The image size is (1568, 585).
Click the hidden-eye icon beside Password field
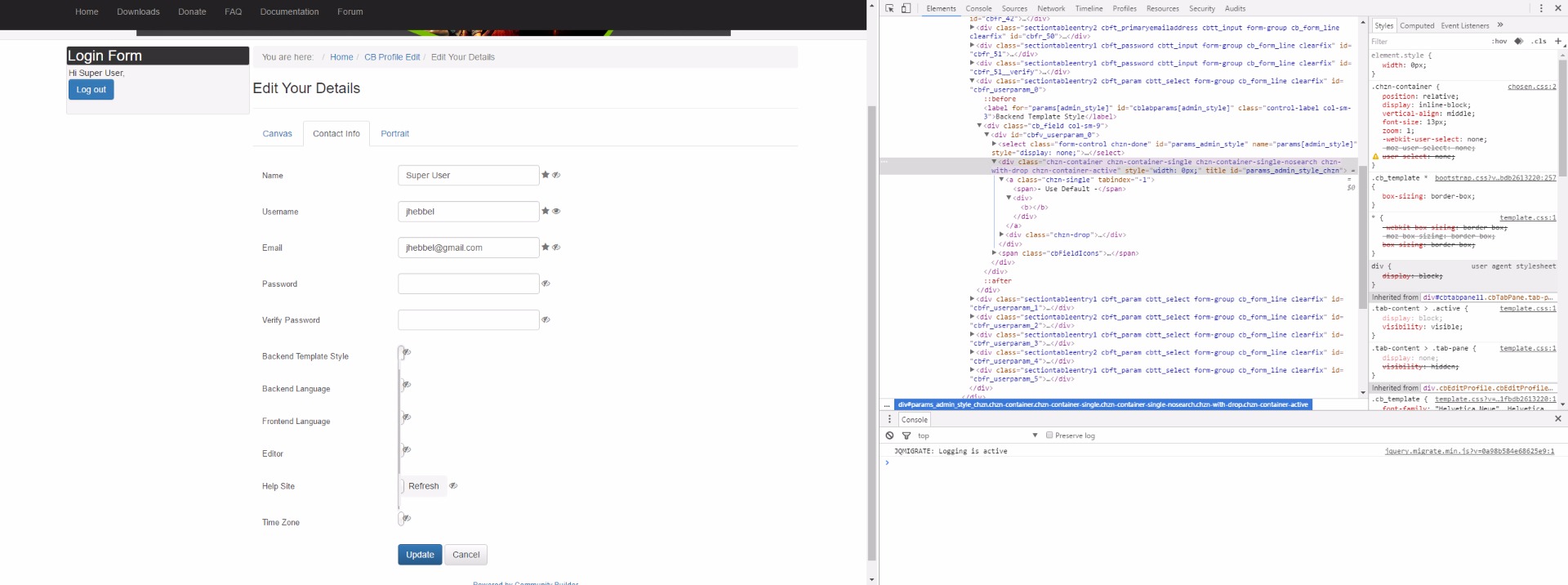[546, 284]
